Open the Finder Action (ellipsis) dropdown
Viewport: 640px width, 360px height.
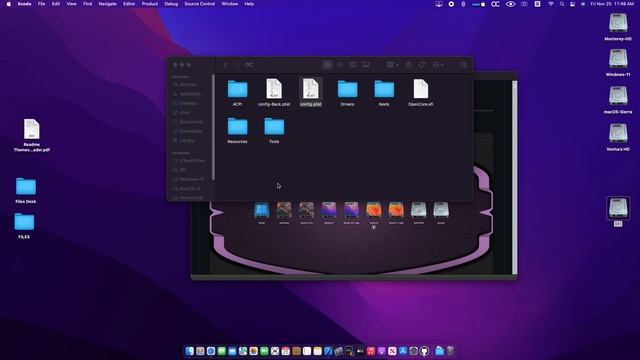438,64
